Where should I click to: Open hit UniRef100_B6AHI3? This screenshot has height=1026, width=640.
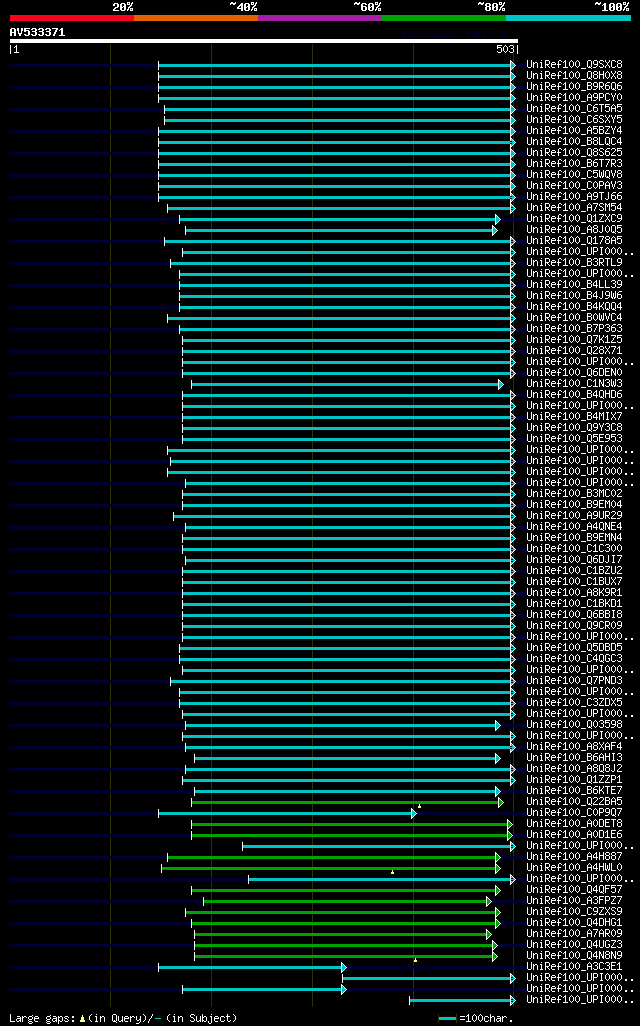click(x=575, y=758)
